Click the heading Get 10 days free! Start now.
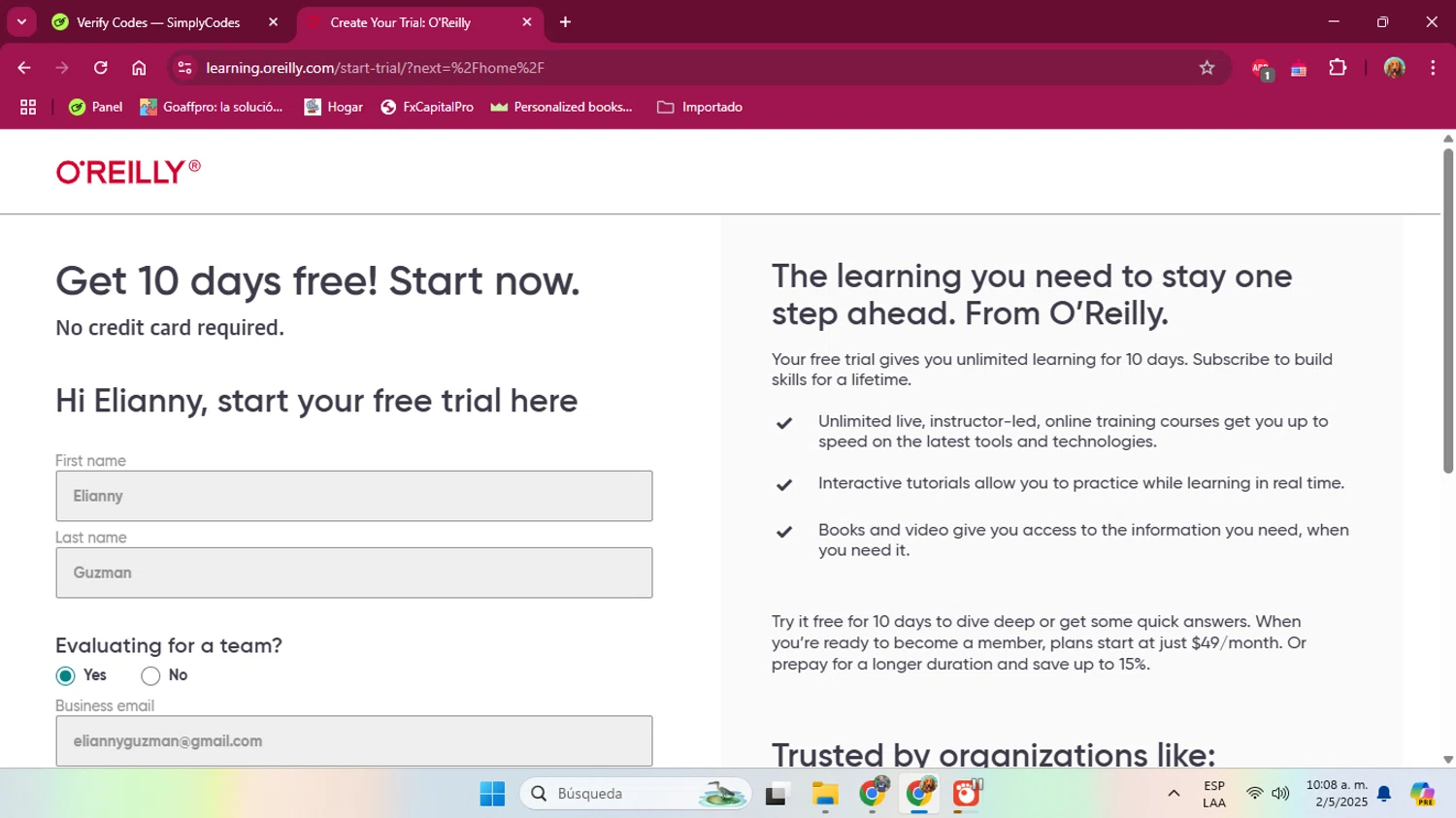This screenshot has width=1456, height=818. pos(317,281)
